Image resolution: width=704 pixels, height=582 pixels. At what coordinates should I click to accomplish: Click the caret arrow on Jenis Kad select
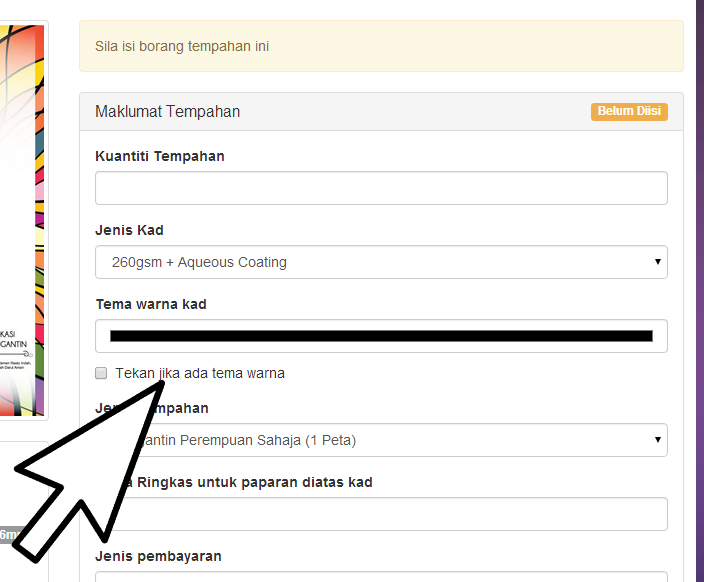click(658, 262)
